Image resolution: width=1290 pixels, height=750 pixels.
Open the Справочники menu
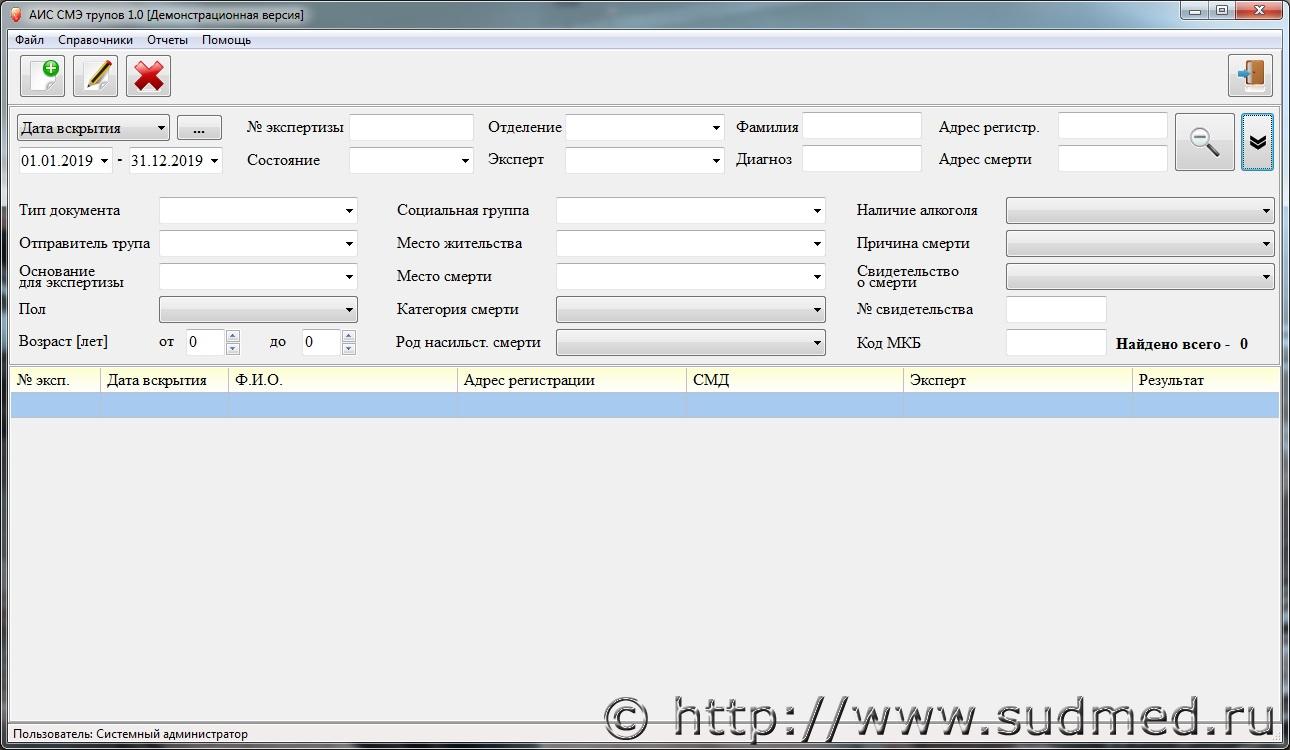(x=95, y=40)
